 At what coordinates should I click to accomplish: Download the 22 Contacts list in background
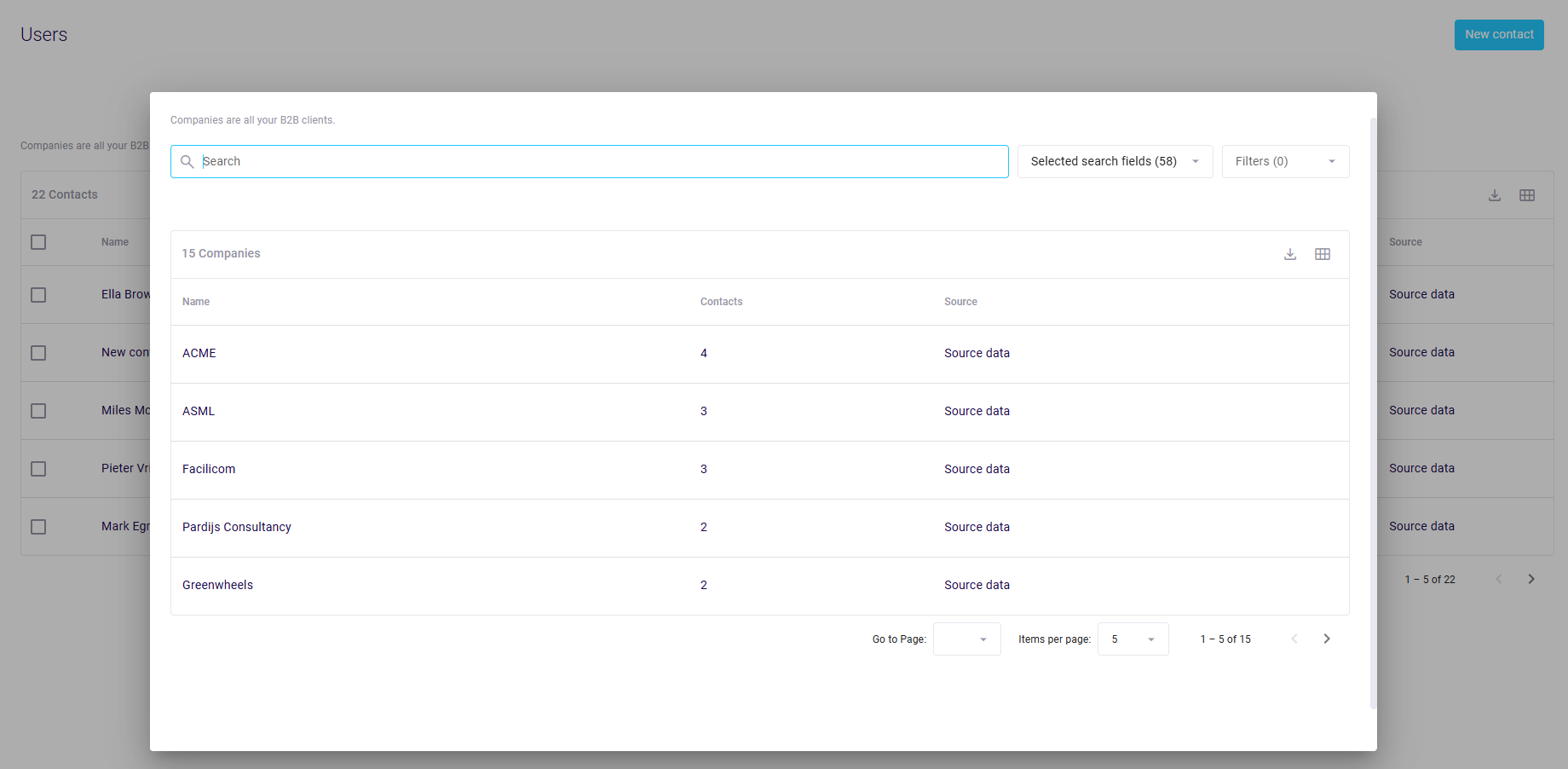tap(1495, 195)
